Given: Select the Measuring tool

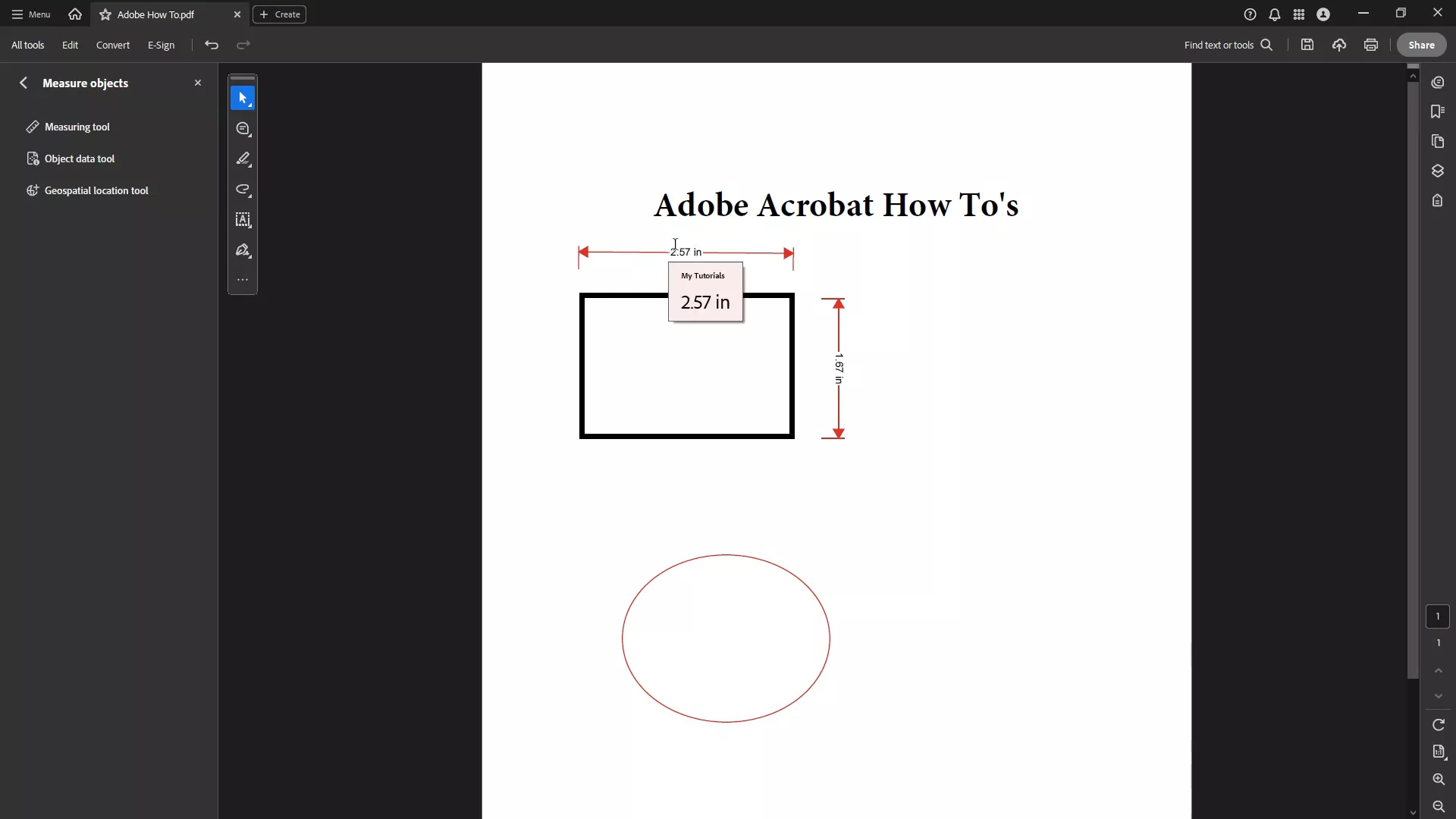Looking at the screenshot, I should (x=77, y=127).
